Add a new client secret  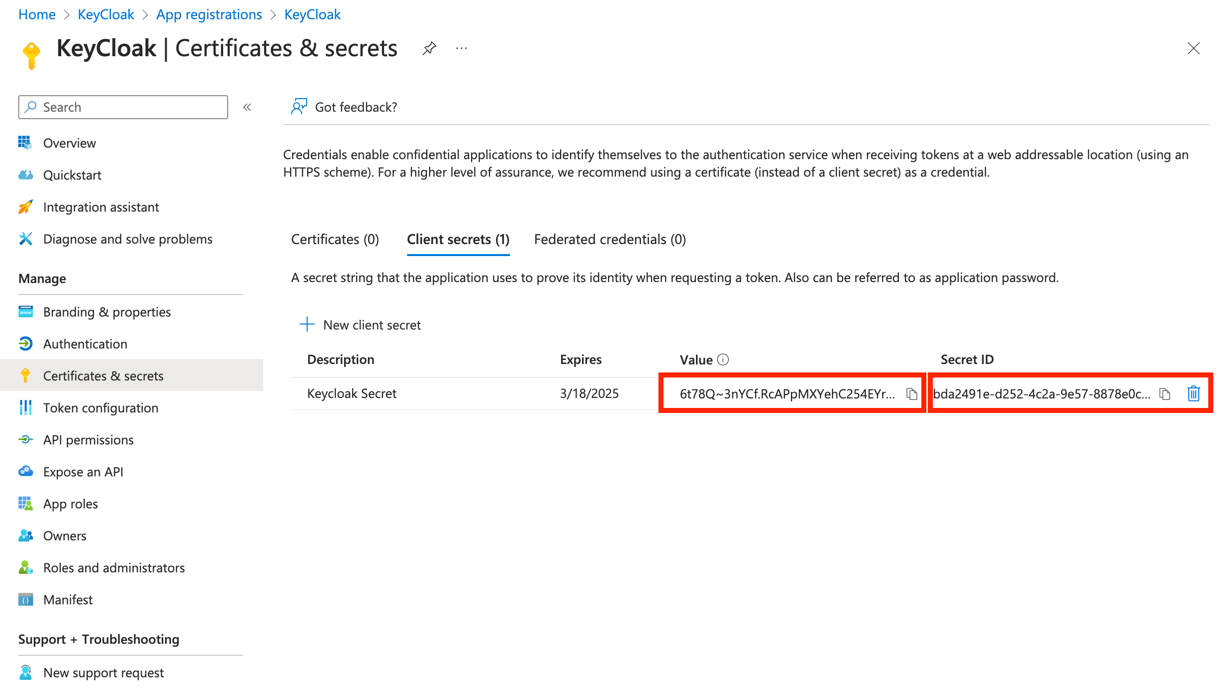coord(360,325)
